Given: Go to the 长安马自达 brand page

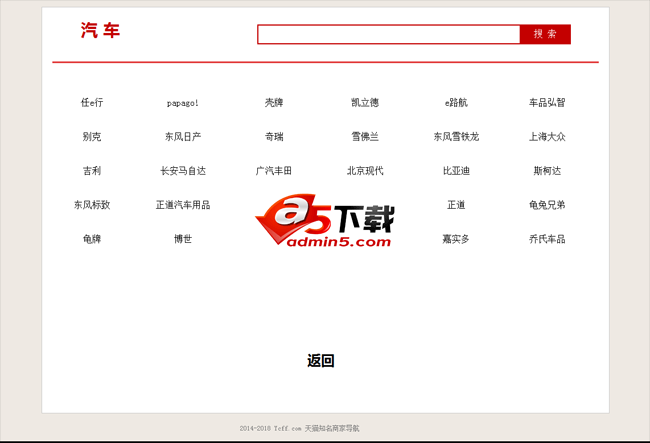Looking at the screenshot, I should pyautogui.click(x=183, y=170).
